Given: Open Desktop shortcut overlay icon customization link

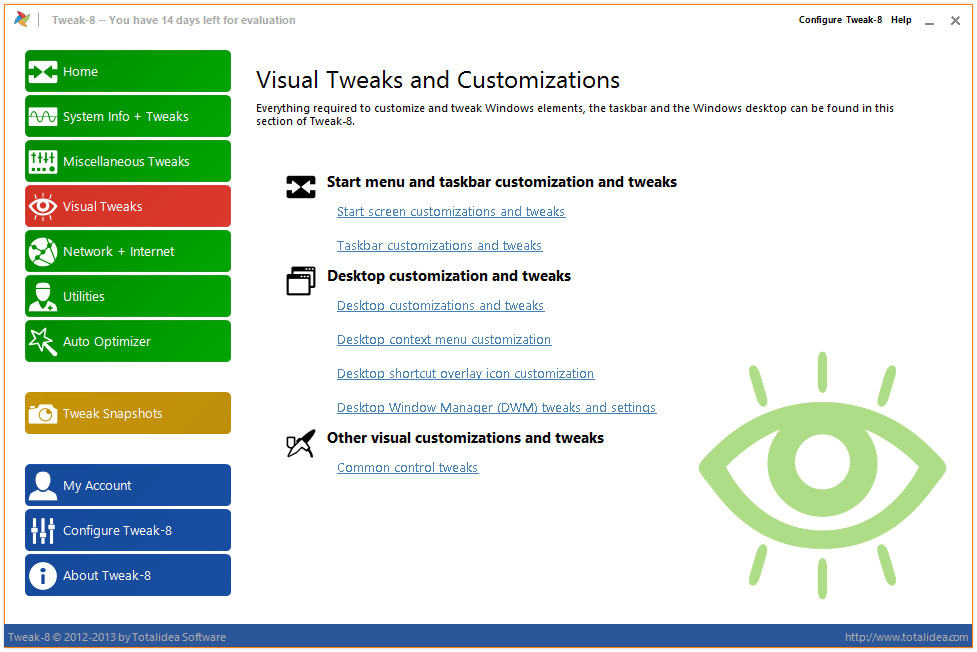Looking at the screenshot, I should pos(465,373).
